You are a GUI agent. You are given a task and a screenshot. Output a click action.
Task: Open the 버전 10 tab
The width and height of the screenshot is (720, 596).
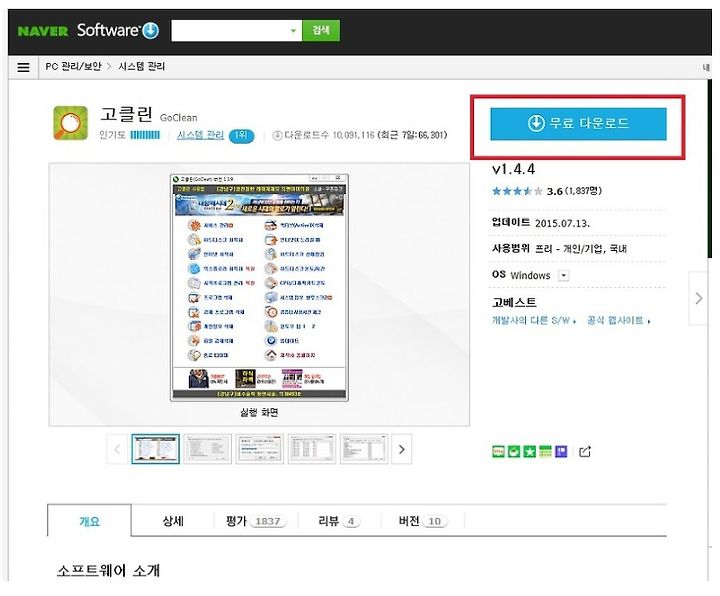tap(422, 521)
